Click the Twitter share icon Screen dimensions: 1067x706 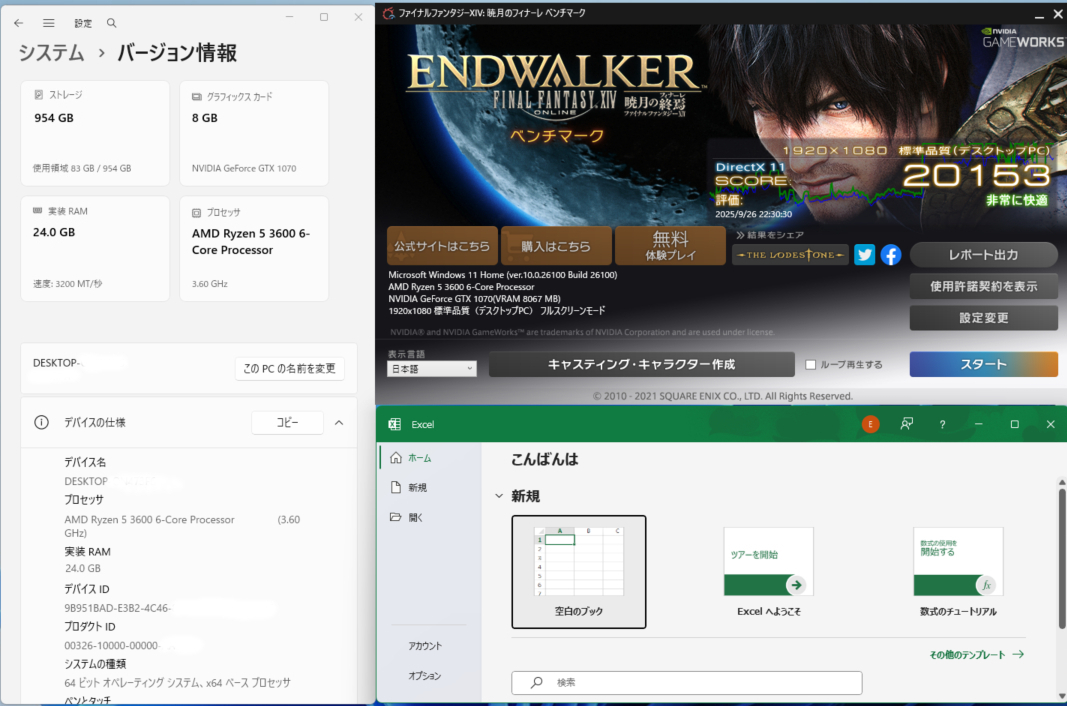pos(865,254)
